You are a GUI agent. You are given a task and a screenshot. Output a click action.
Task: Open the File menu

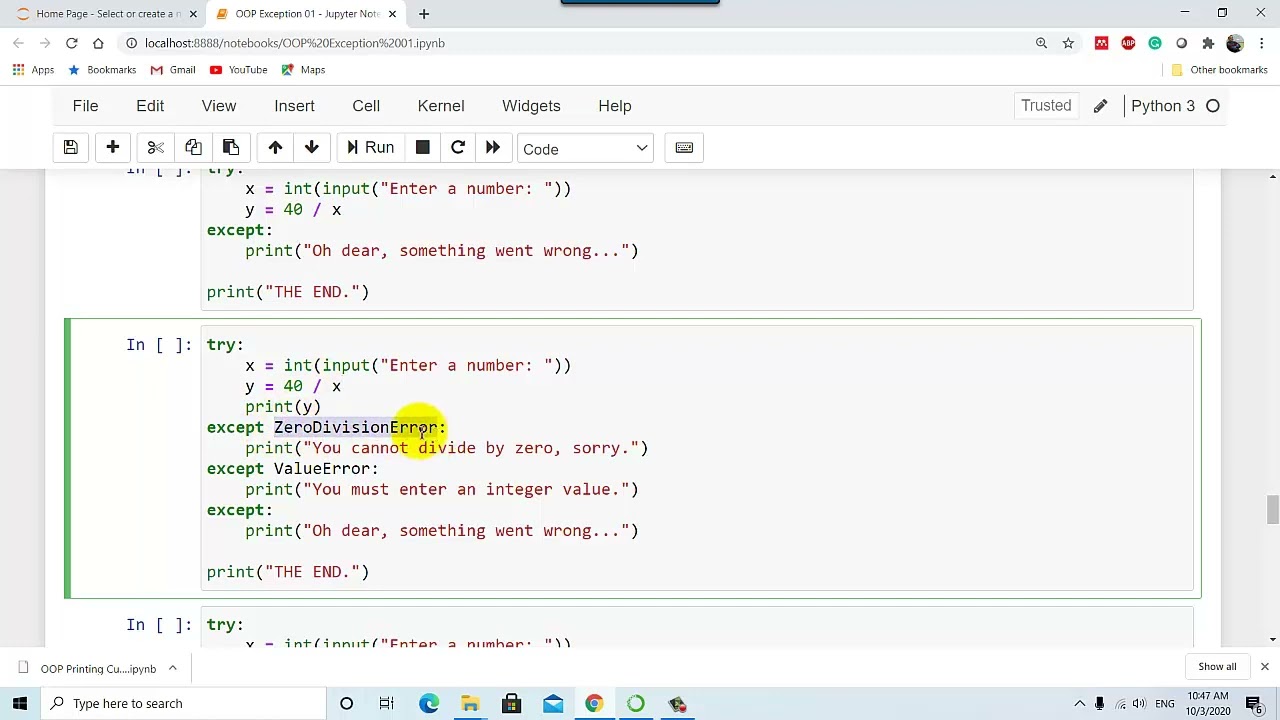pos(85,106)
